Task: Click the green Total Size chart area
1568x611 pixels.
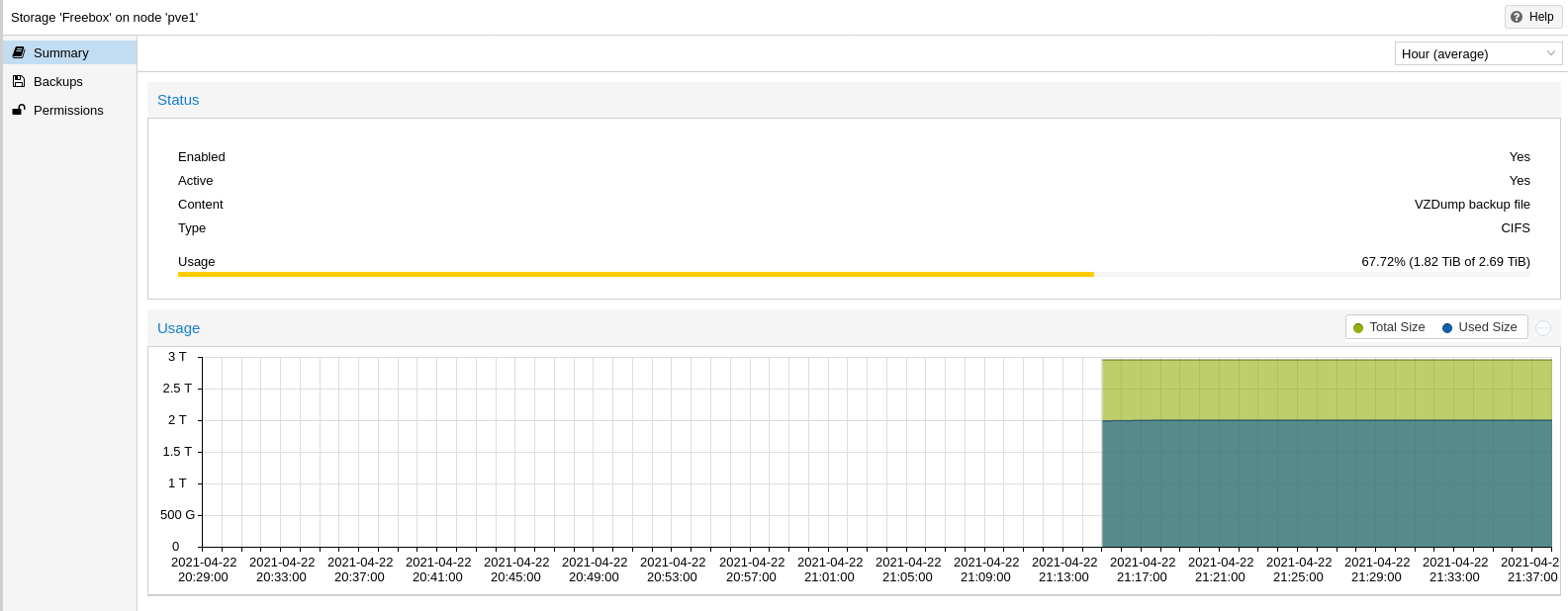Action: [x=1327, y=390]
